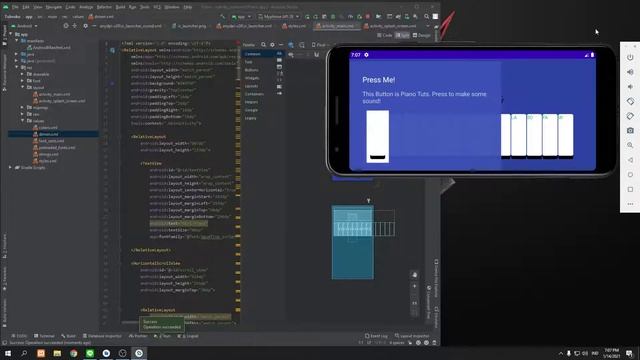Tap the emulator Overview square button
The image size is (640, 360).
[x=630, y=189]
